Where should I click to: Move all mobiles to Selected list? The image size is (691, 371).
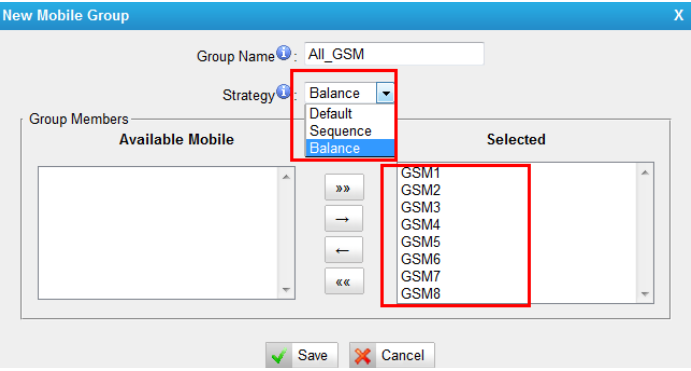pyautogui.click(x=344, y=188)
